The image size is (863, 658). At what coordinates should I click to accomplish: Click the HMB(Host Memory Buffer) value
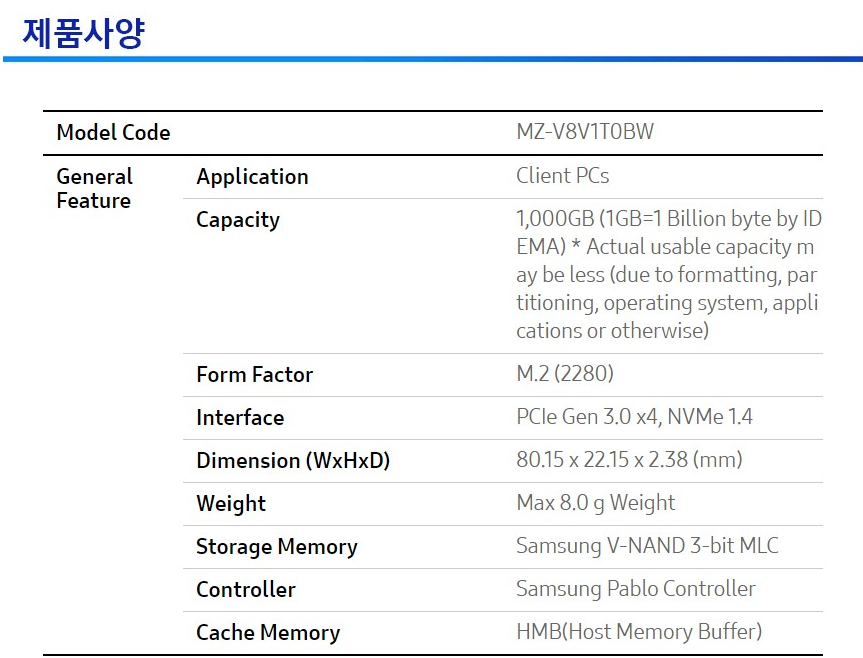[639, 632]
